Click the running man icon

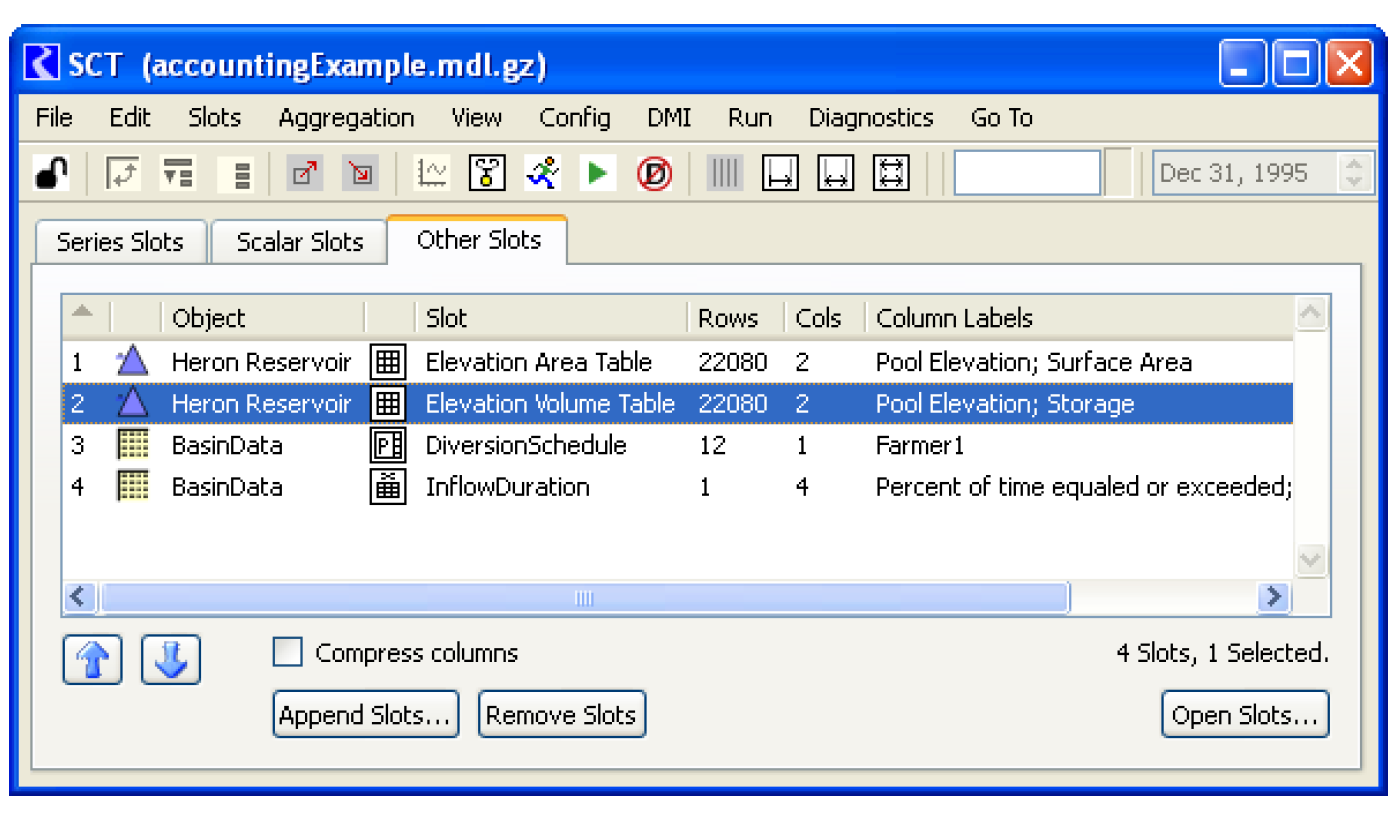(x=543, y=174)
